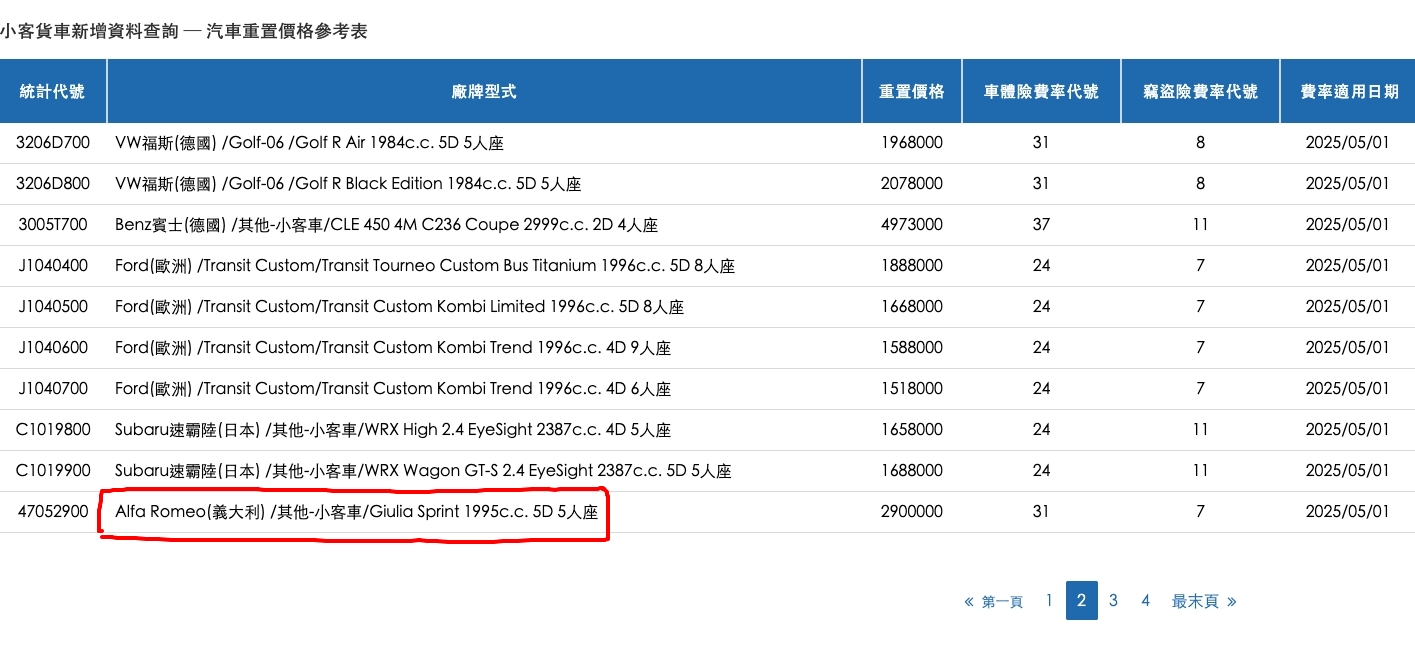Image resolution: width=1415 pixels, height=651 pixels.
Task: Click the Benz CLE 450 Coupe description
Action: click(386, 225)
